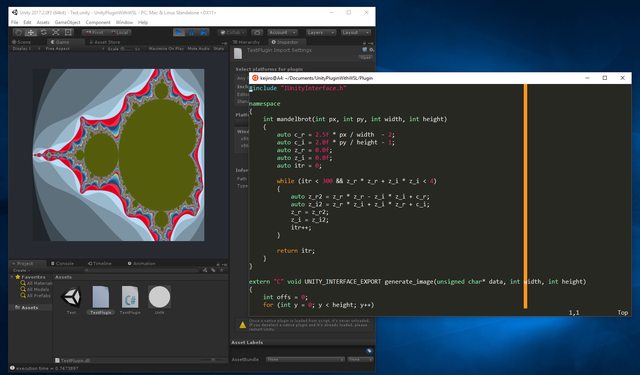Image resolution: width=640 pixels, height=375 pixels.
Task: Select the Hand tool in Unity toolbar
Action: tap(18, 32)
